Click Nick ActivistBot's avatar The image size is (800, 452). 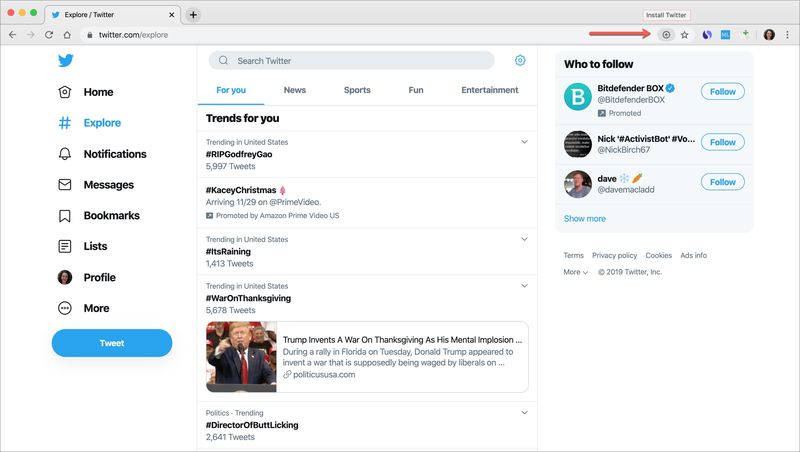coord(578,144)
